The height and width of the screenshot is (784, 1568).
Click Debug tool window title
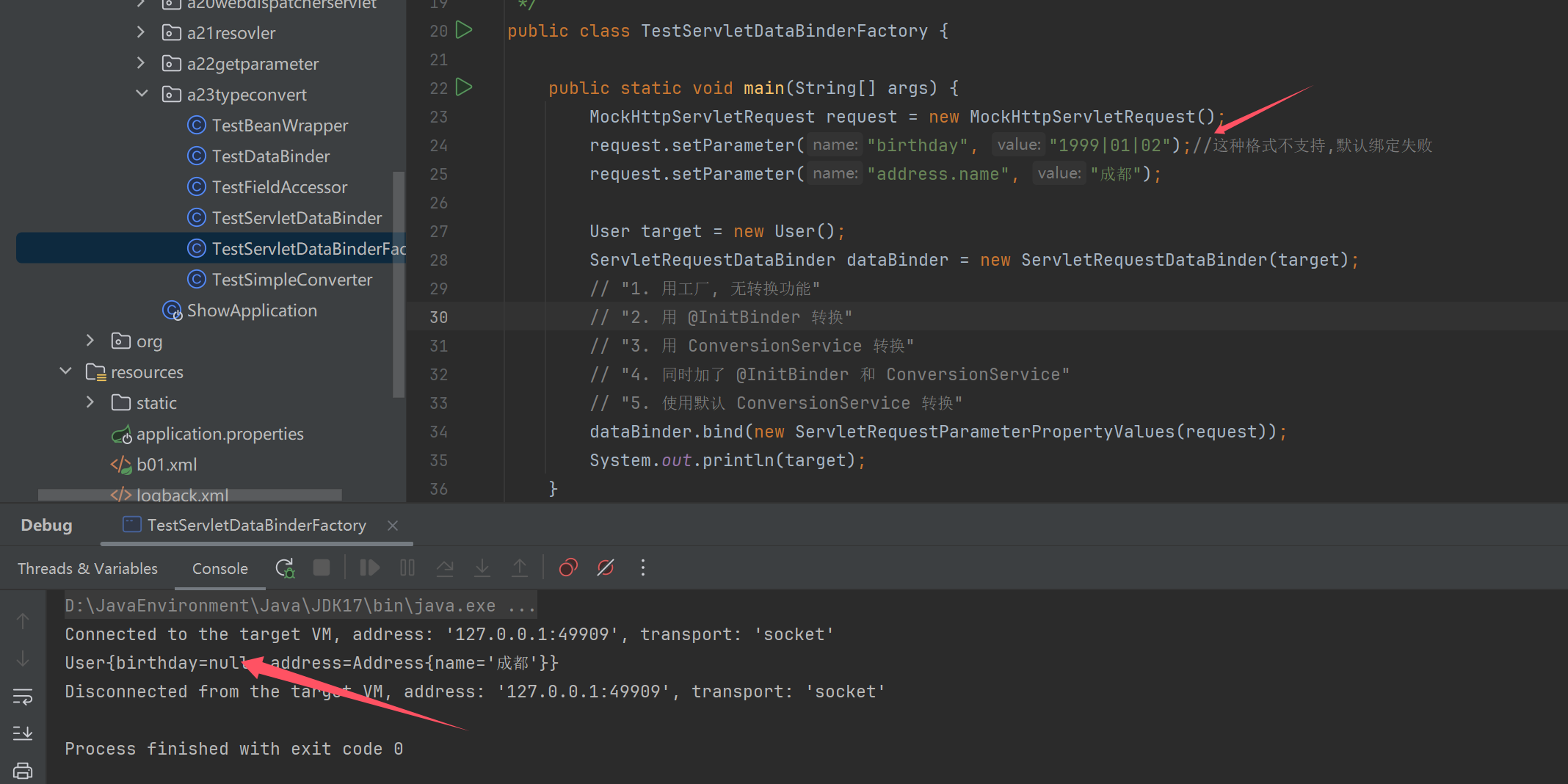[46, 526]
